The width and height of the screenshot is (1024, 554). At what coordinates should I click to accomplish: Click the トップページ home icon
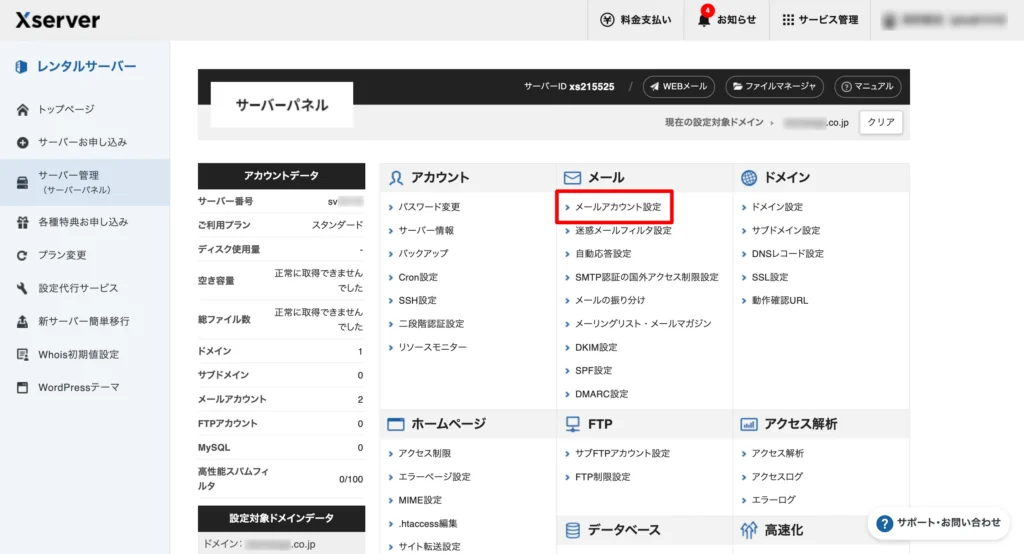pos(22,109)
